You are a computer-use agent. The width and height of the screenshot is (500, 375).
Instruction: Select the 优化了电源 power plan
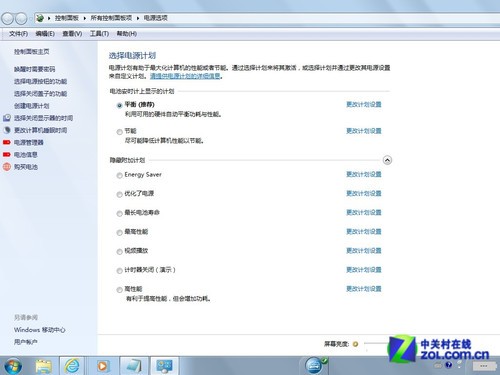(x=119, y=194)
